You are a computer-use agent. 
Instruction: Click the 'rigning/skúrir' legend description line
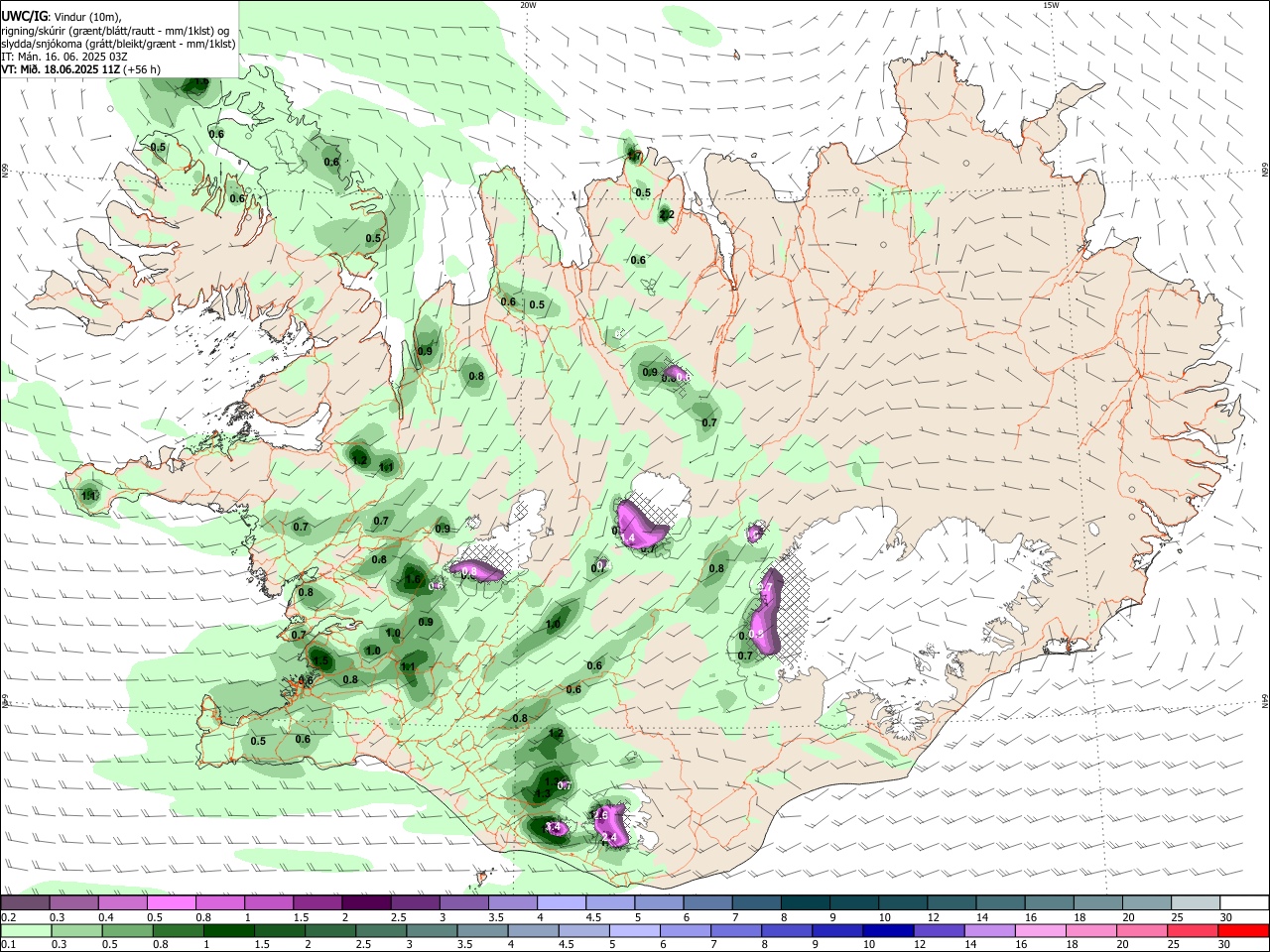115,31
